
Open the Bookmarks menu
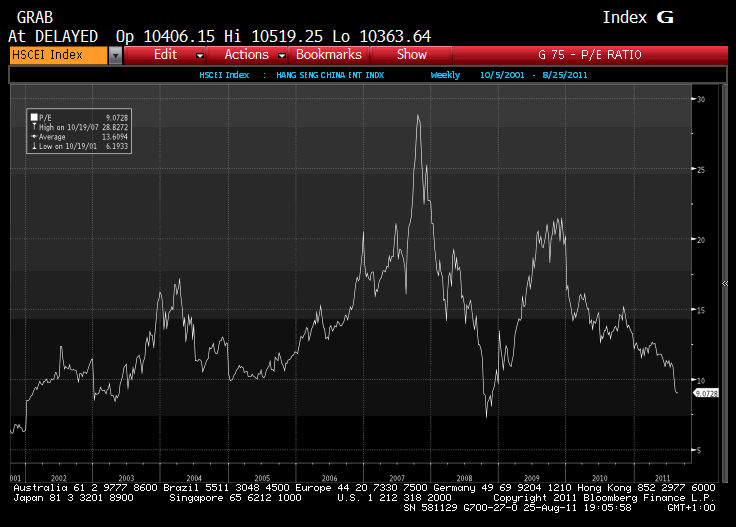(x=329, y=55)
